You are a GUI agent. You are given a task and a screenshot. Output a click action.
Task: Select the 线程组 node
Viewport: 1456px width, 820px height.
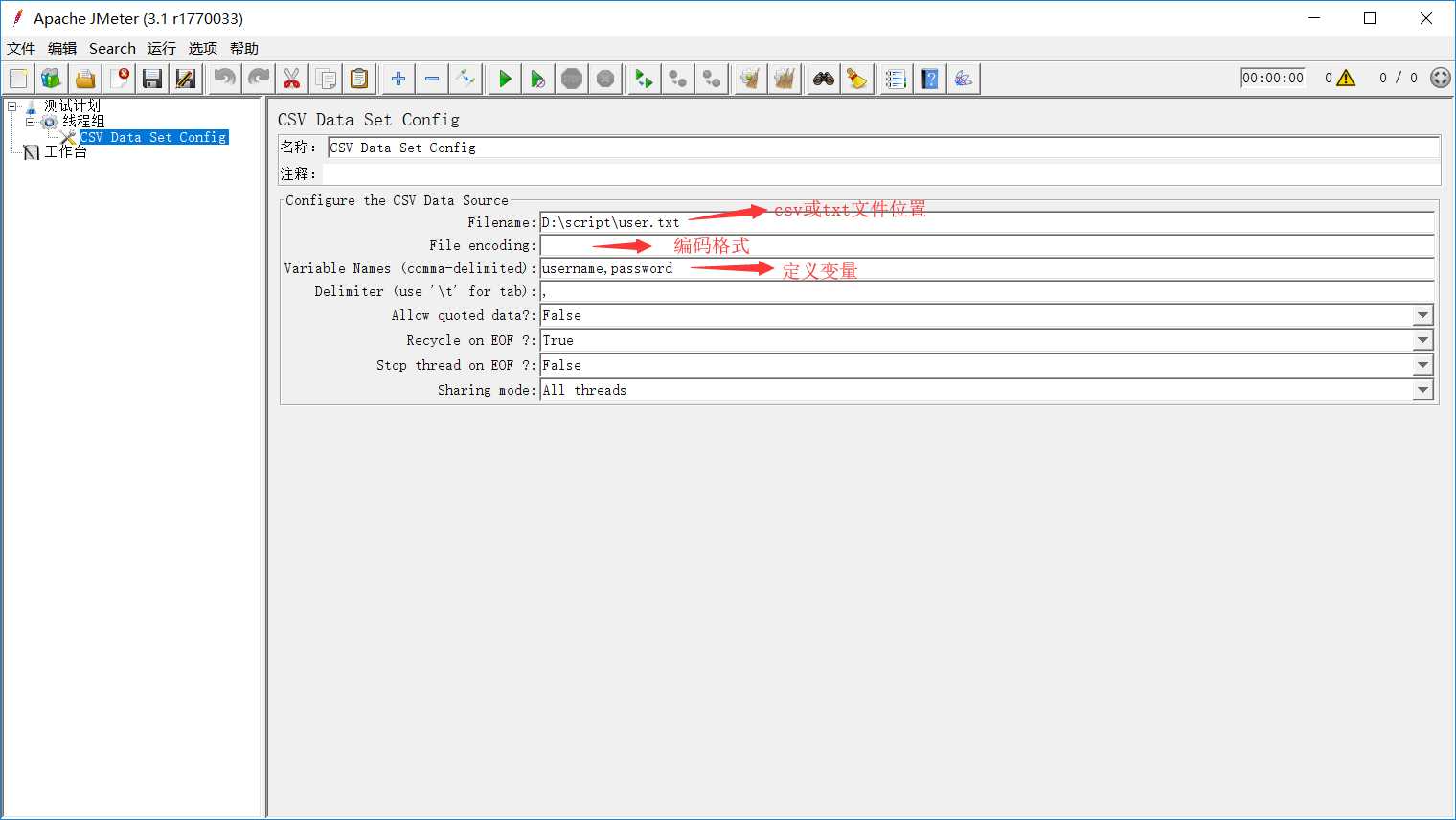pos(83,122)
